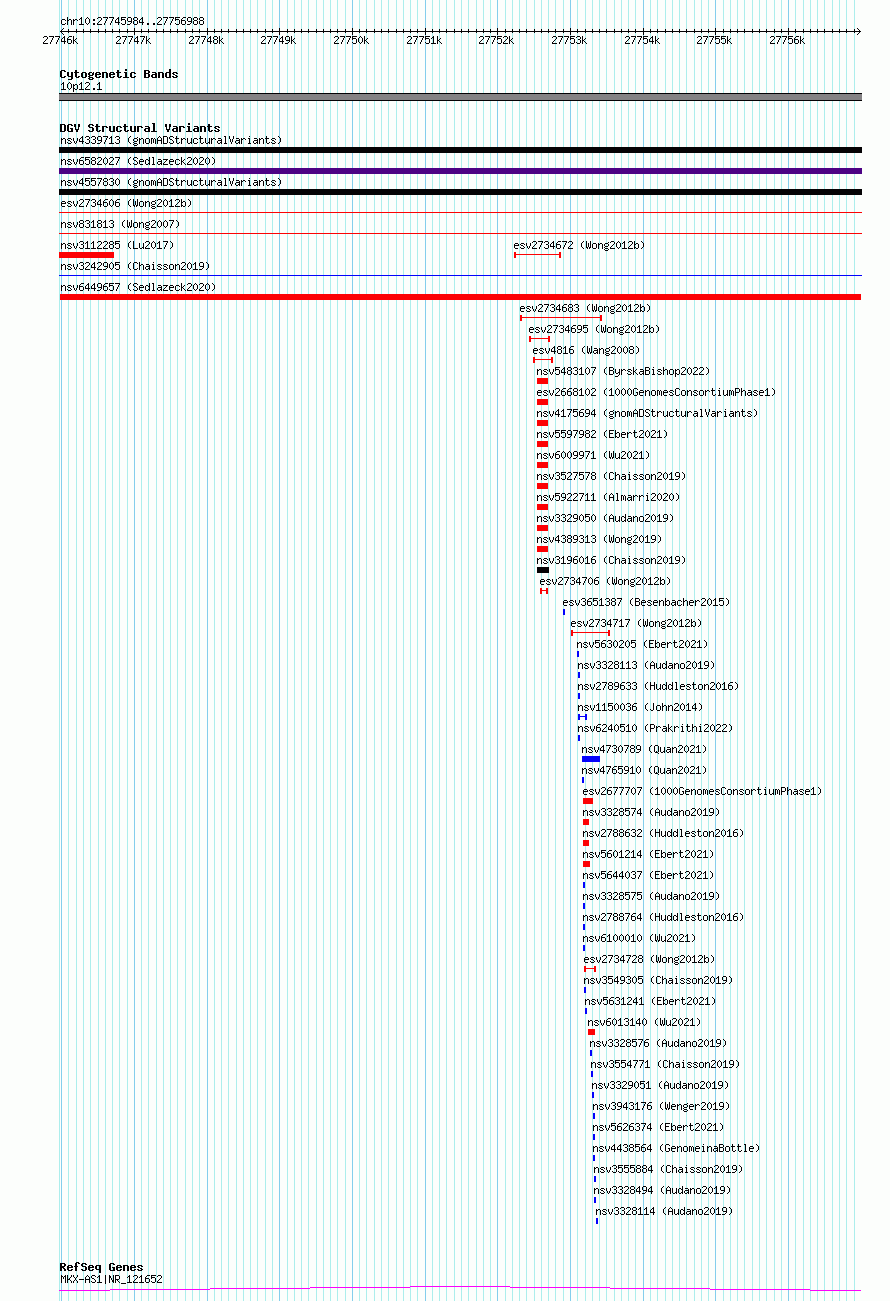Click the 27750k ruler position label
The height and width of the screenshot is (1301, 890).
tap(351, 40)
